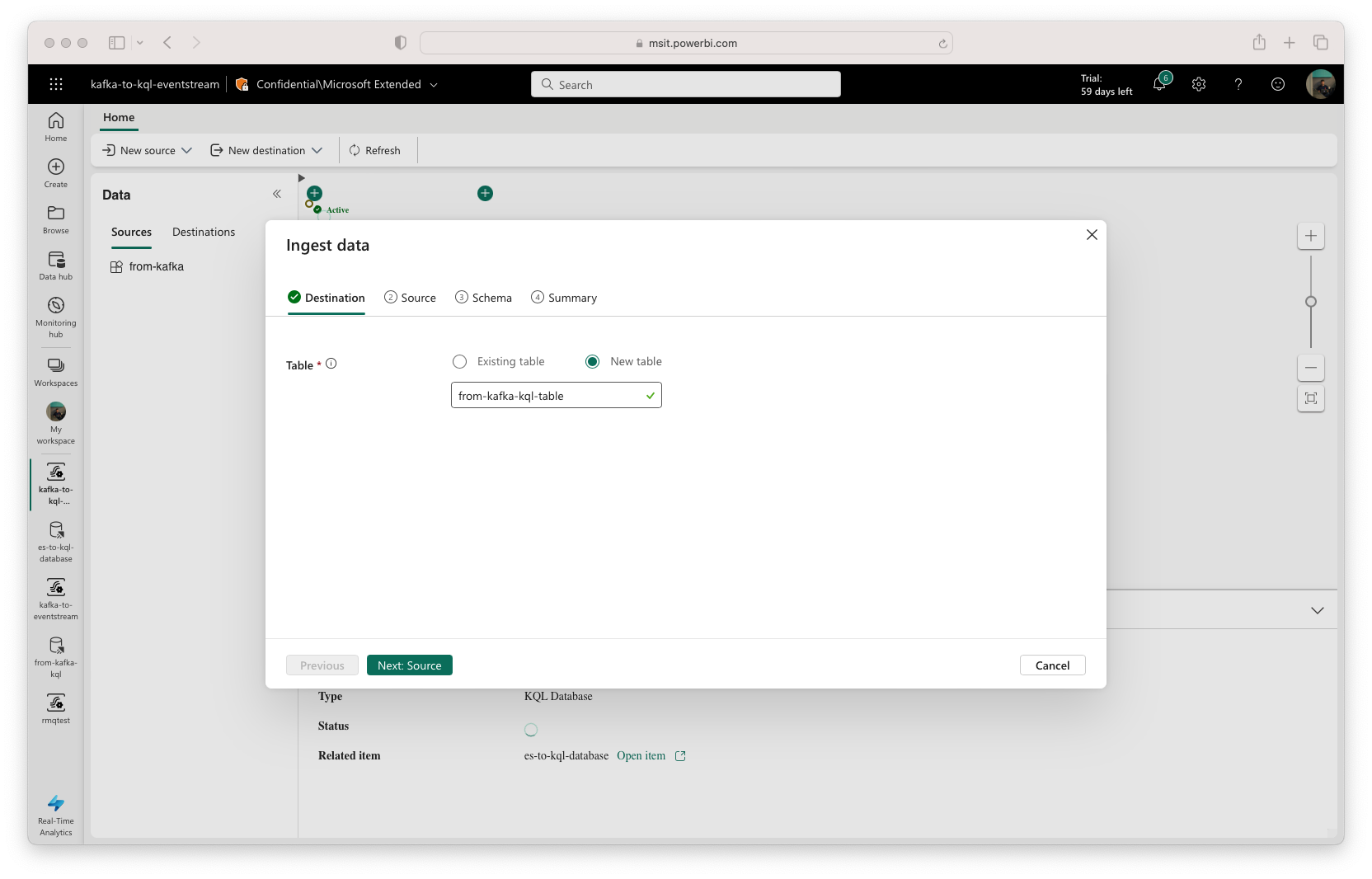Screen dimensions: 1372x879
Task: Collapse the Data pane
Action: [277, 195]
